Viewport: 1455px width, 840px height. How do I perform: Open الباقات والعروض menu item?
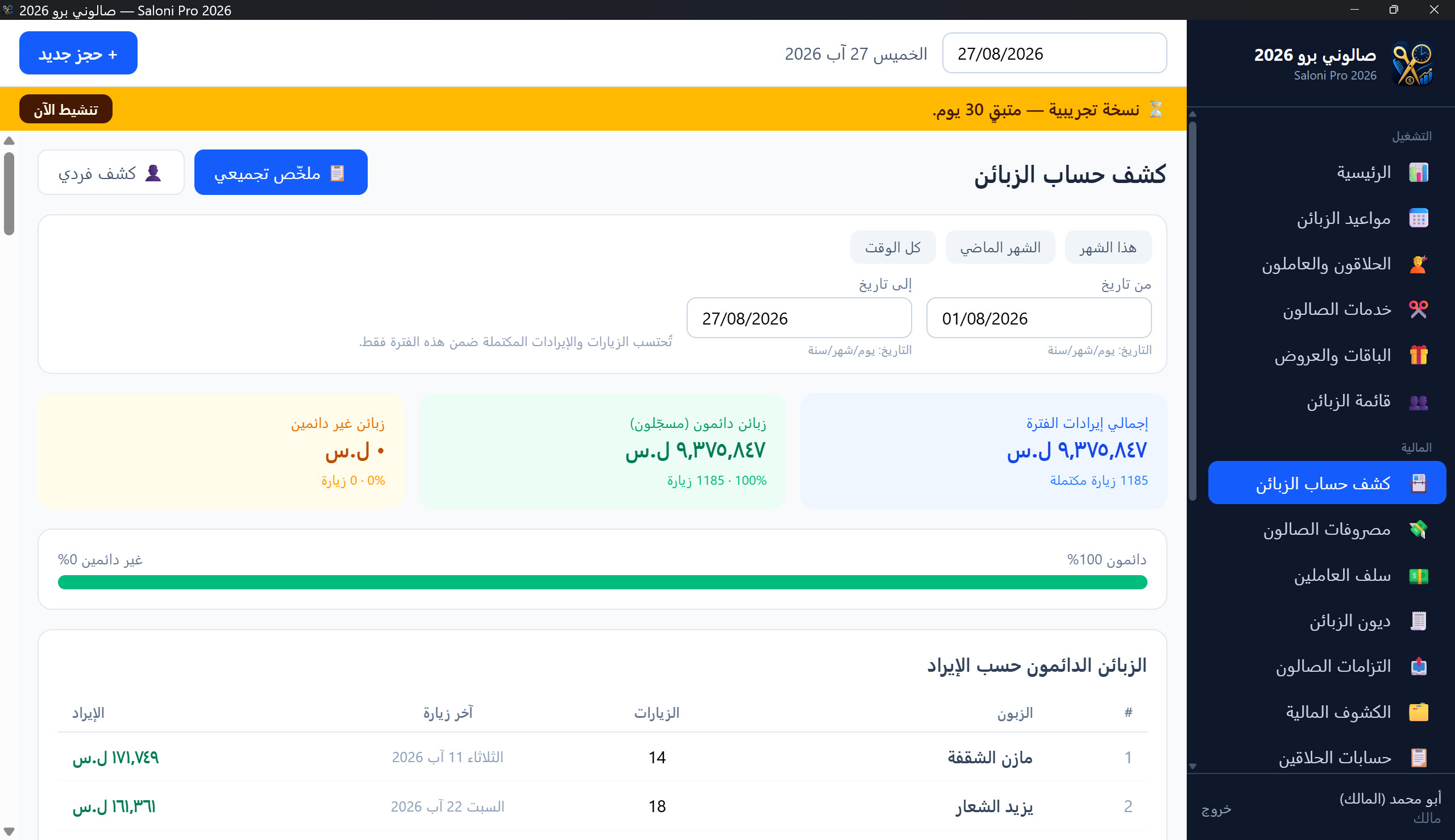click(1327, 355)
